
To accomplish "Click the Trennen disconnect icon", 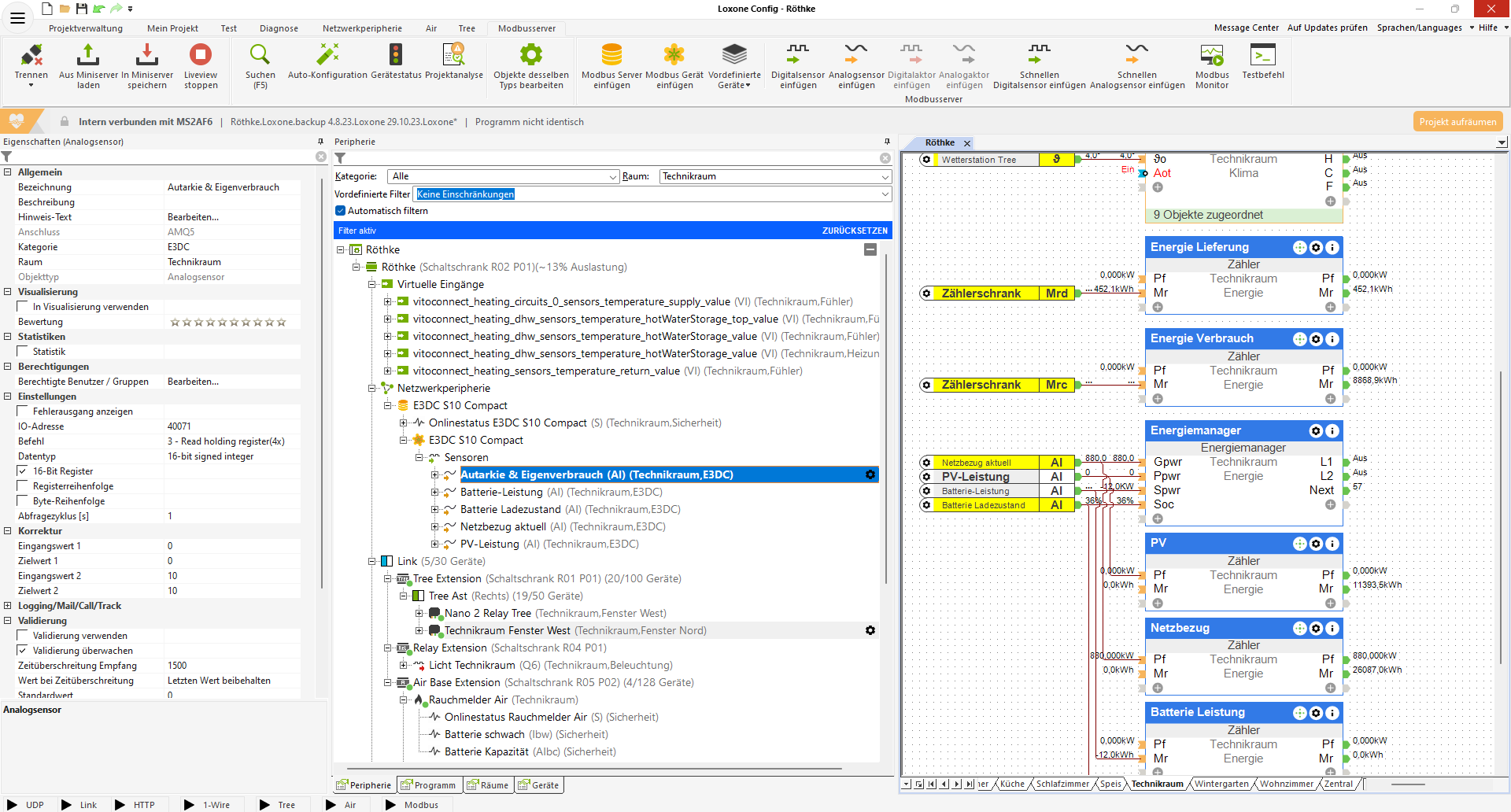I will click(31, 56).
